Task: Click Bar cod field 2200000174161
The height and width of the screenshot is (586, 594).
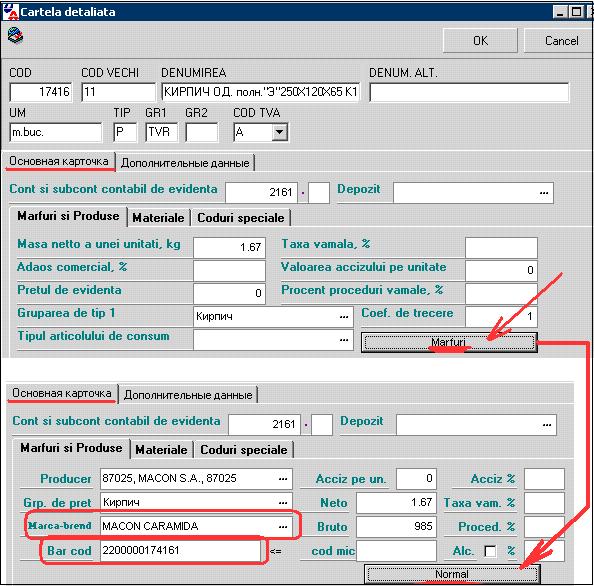Action: pyautogui.click(x=180, y=550)
